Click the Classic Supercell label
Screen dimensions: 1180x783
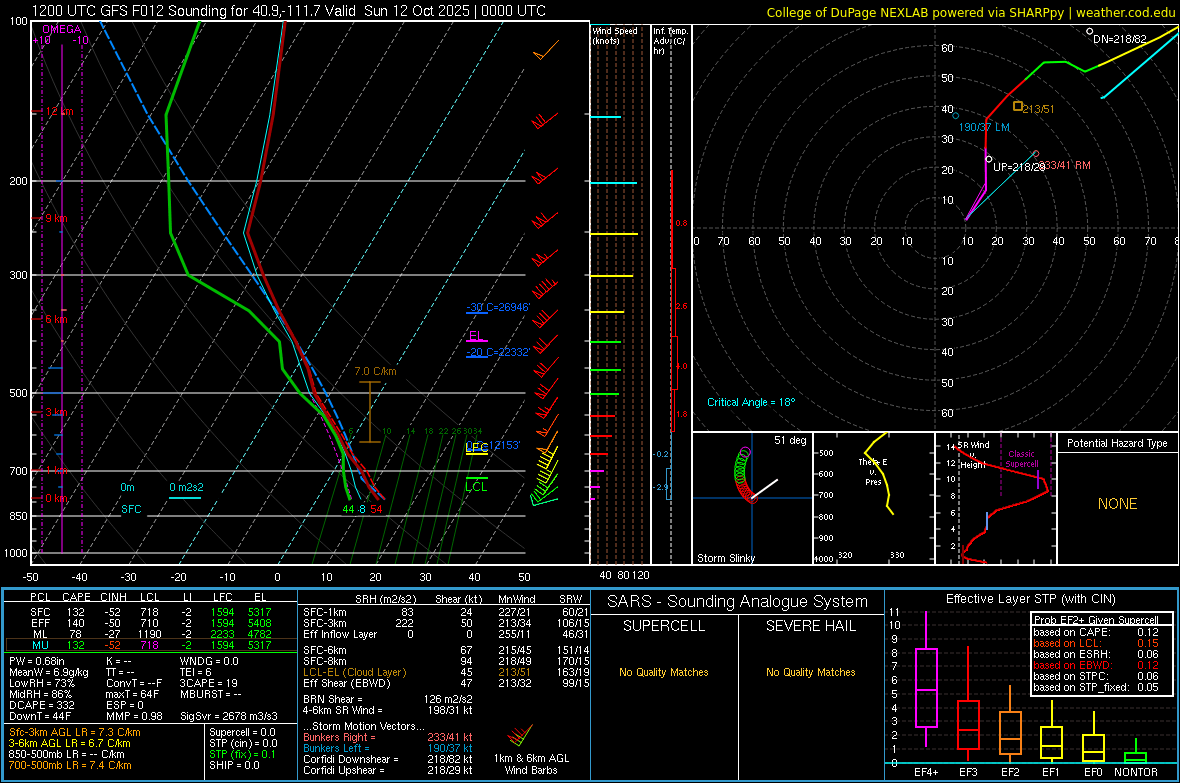(x=1021, y=459)
